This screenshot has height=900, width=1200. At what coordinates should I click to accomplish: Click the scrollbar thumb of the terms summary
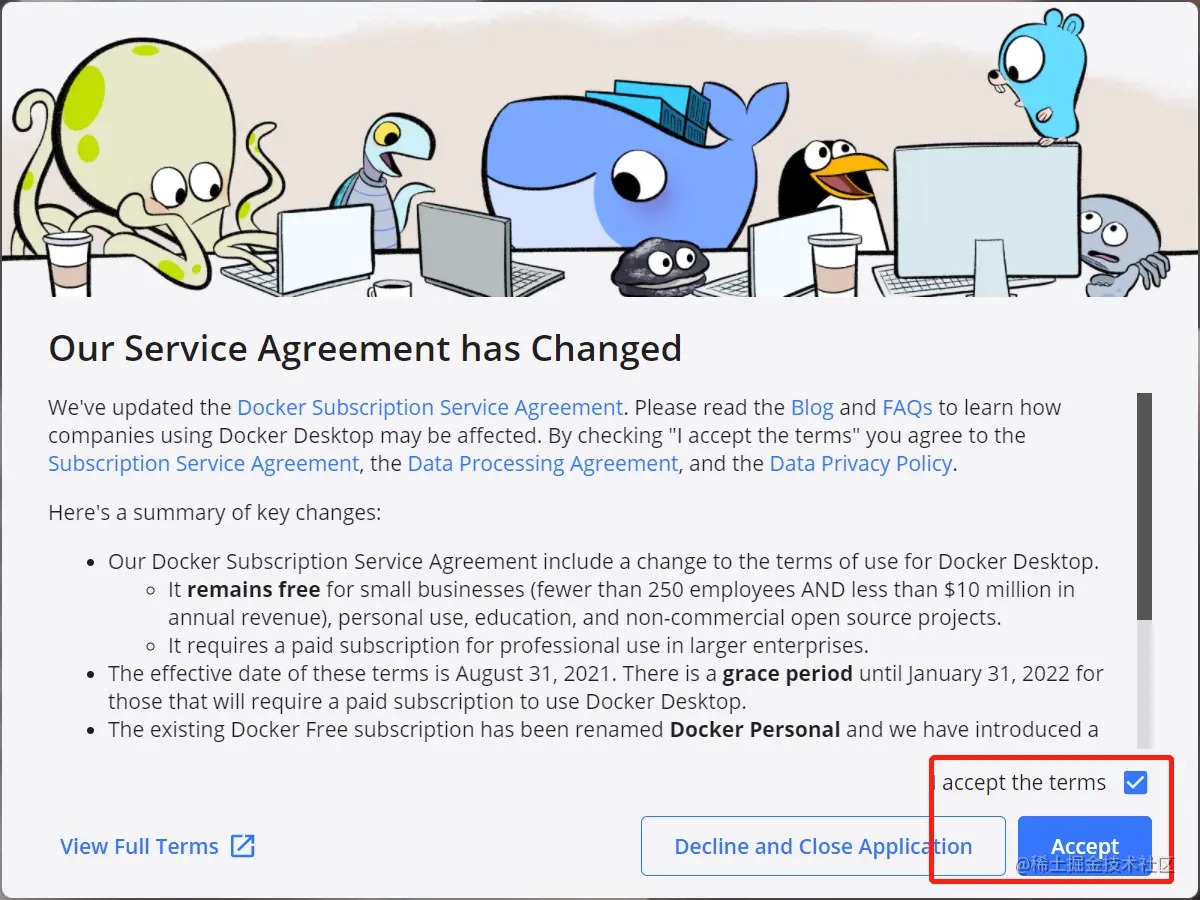1144,506
